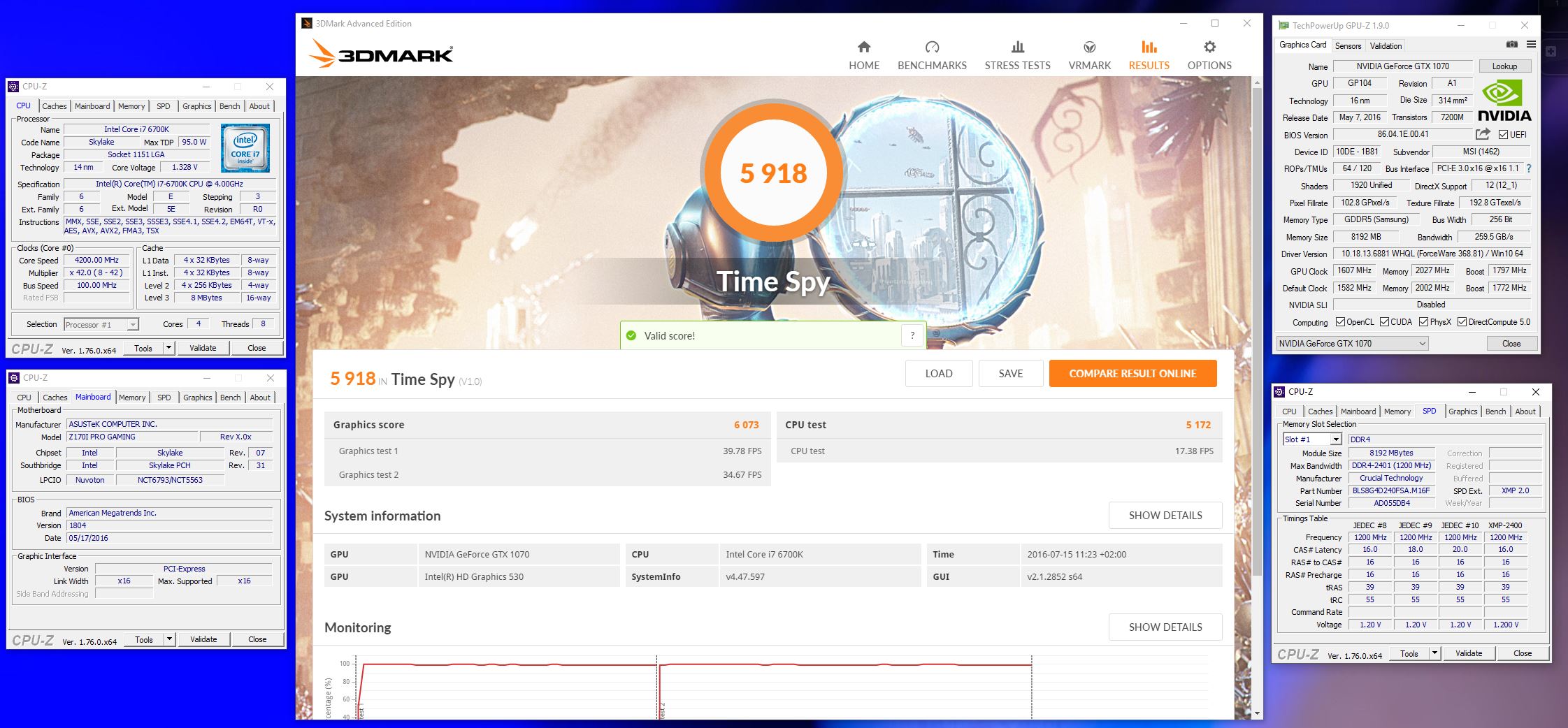Click the Part Number field BLS8G4D240FSA.M16F
1568x728 pixels.
pos(1391,490)
